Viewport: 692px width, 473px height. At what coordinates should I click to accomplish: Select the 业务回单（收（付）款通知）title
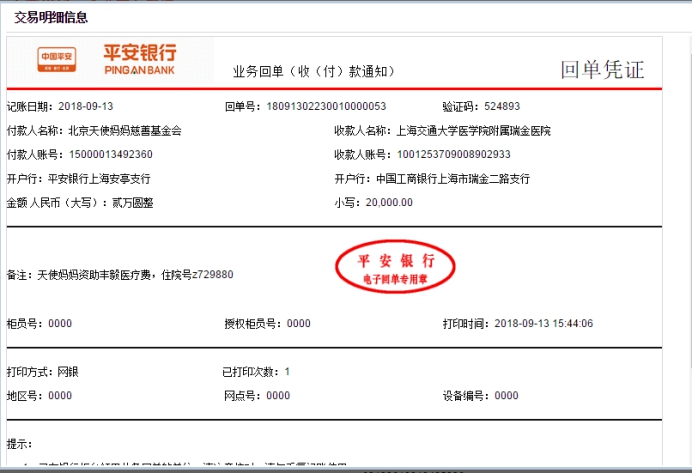click(x=314, y=71)
